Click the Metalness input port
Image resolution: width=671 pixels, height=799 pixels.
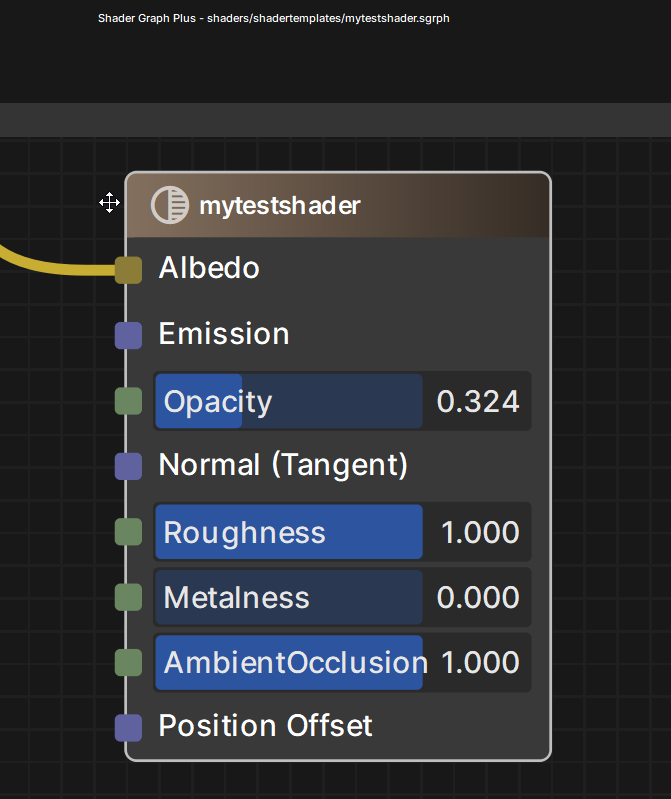pos(128,597)
